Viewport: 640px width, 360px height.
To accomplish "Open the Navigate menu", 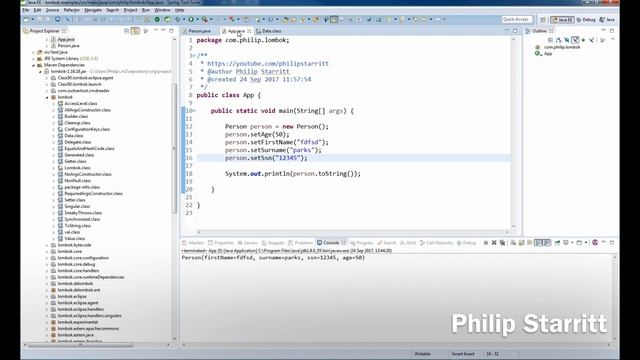I will (93, 10).
